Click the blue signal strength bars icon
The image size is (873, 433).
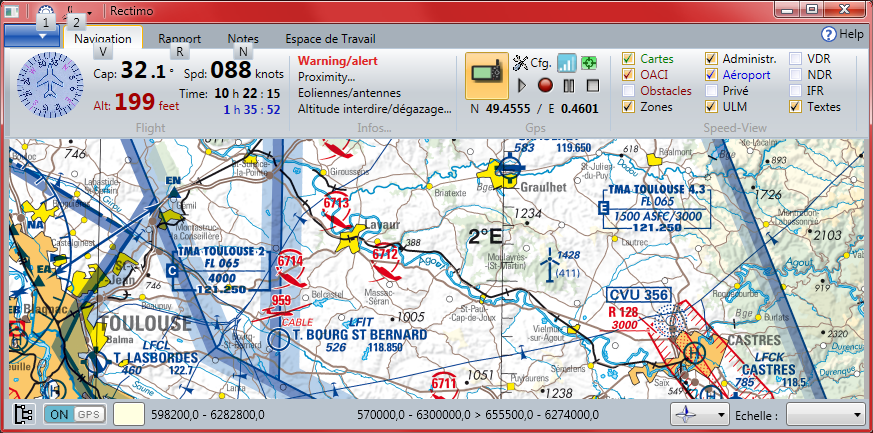(x=567, y=63)
